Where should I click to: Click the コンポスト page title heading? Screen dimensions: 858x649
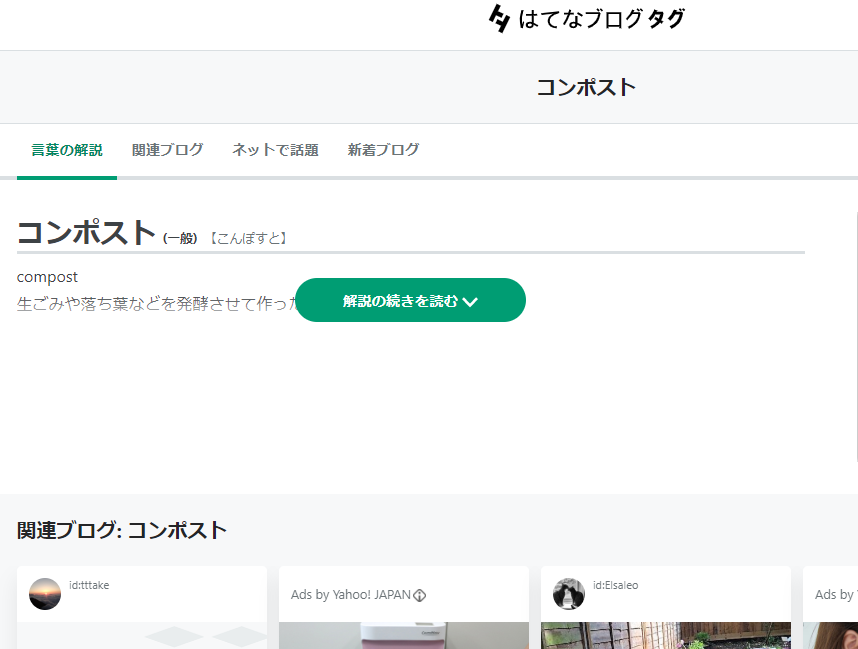(x=586, y=87)
